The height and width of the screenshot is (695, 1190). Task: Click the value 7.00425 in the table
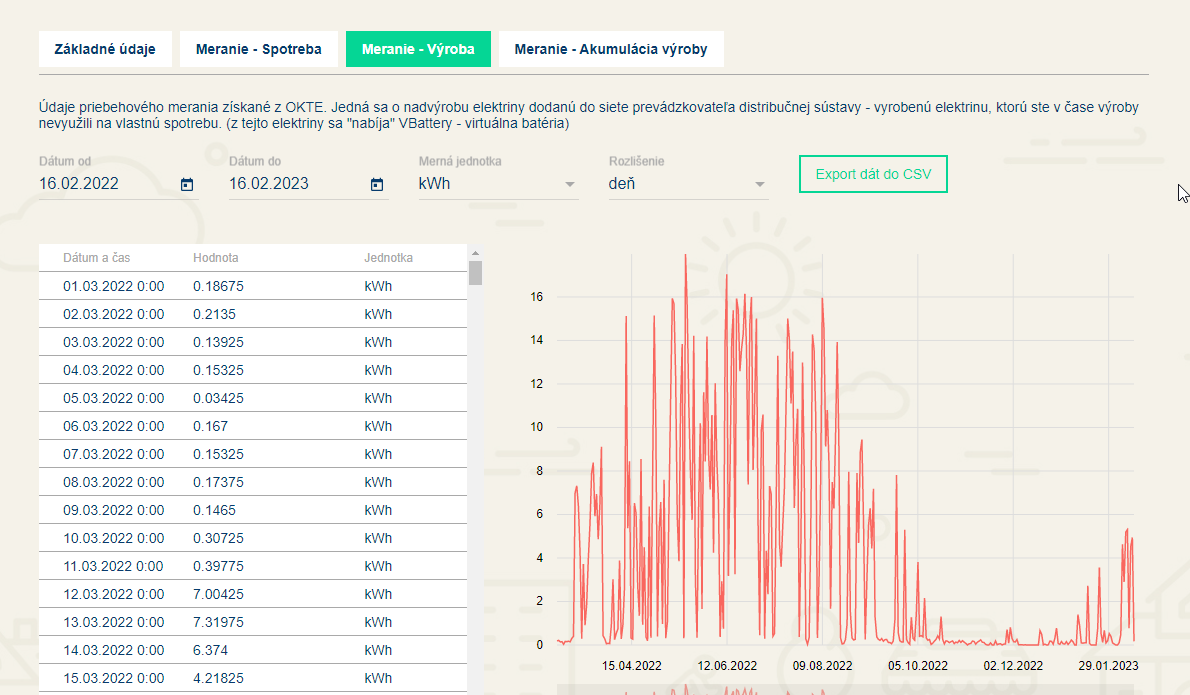(x=218, y=595)
